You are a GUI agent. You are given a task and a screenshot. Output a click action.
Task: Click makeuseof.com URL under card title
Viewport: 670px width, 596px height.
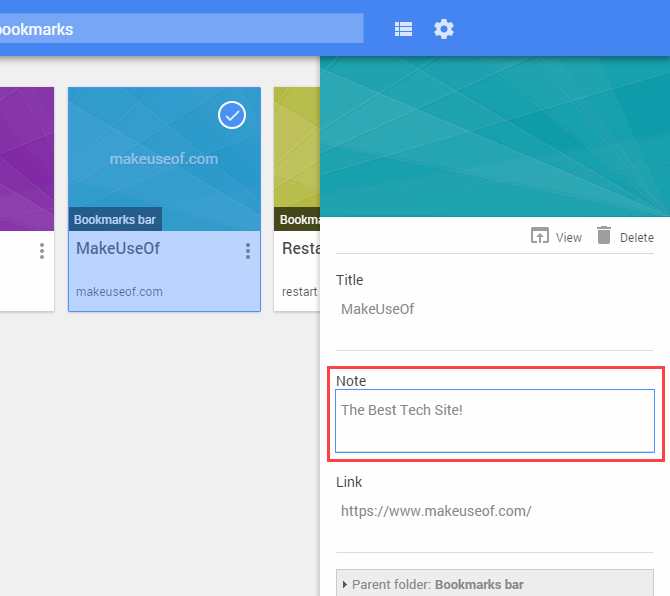click(x=119, y=292)
